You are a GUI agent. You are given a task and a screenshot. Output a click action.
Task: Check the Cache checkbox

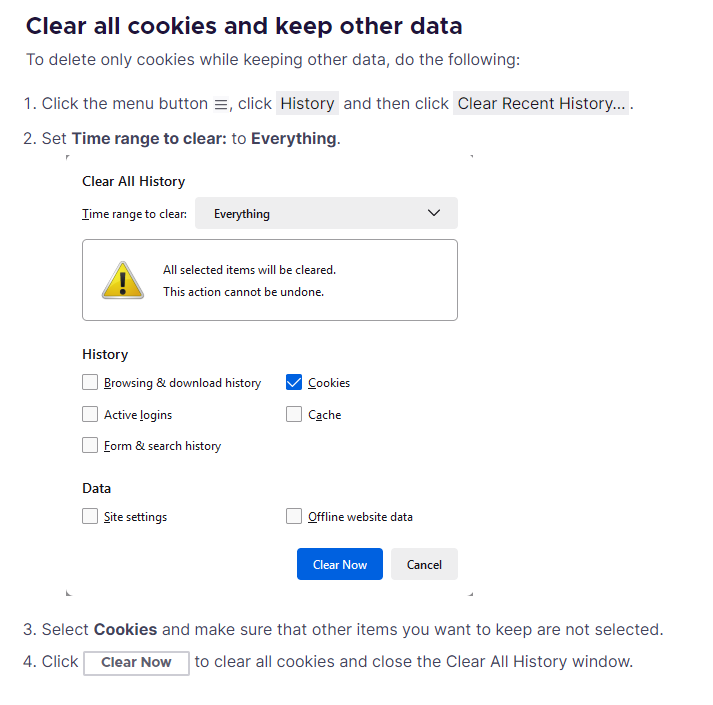[294, 414]
